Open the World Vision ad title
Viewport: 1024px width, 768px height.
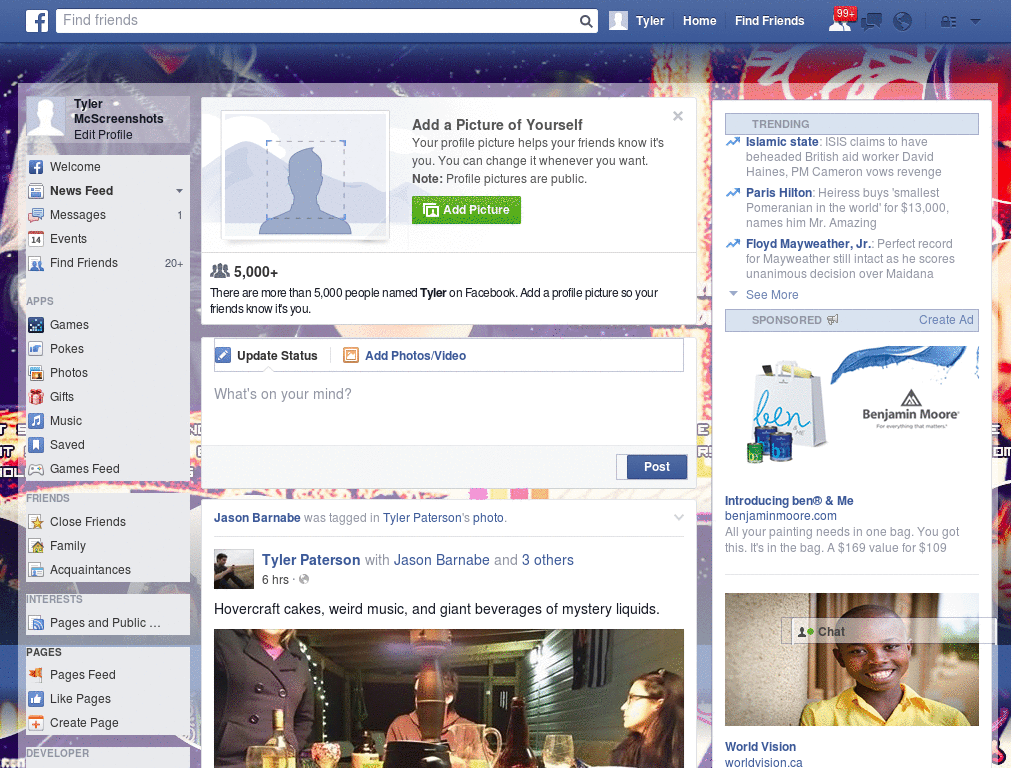coord(760,746)
